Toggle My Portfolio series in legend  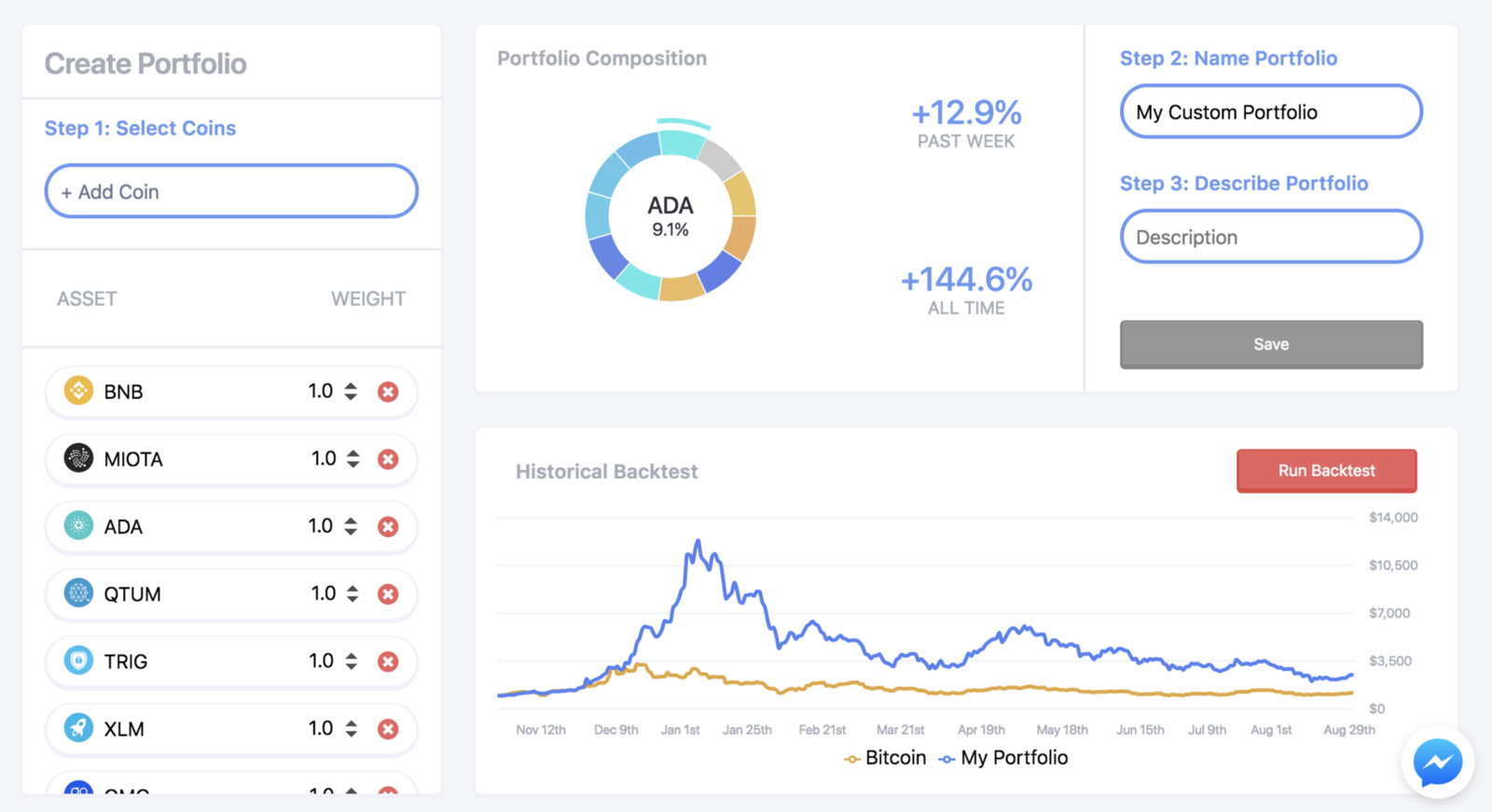[1003, 758]
